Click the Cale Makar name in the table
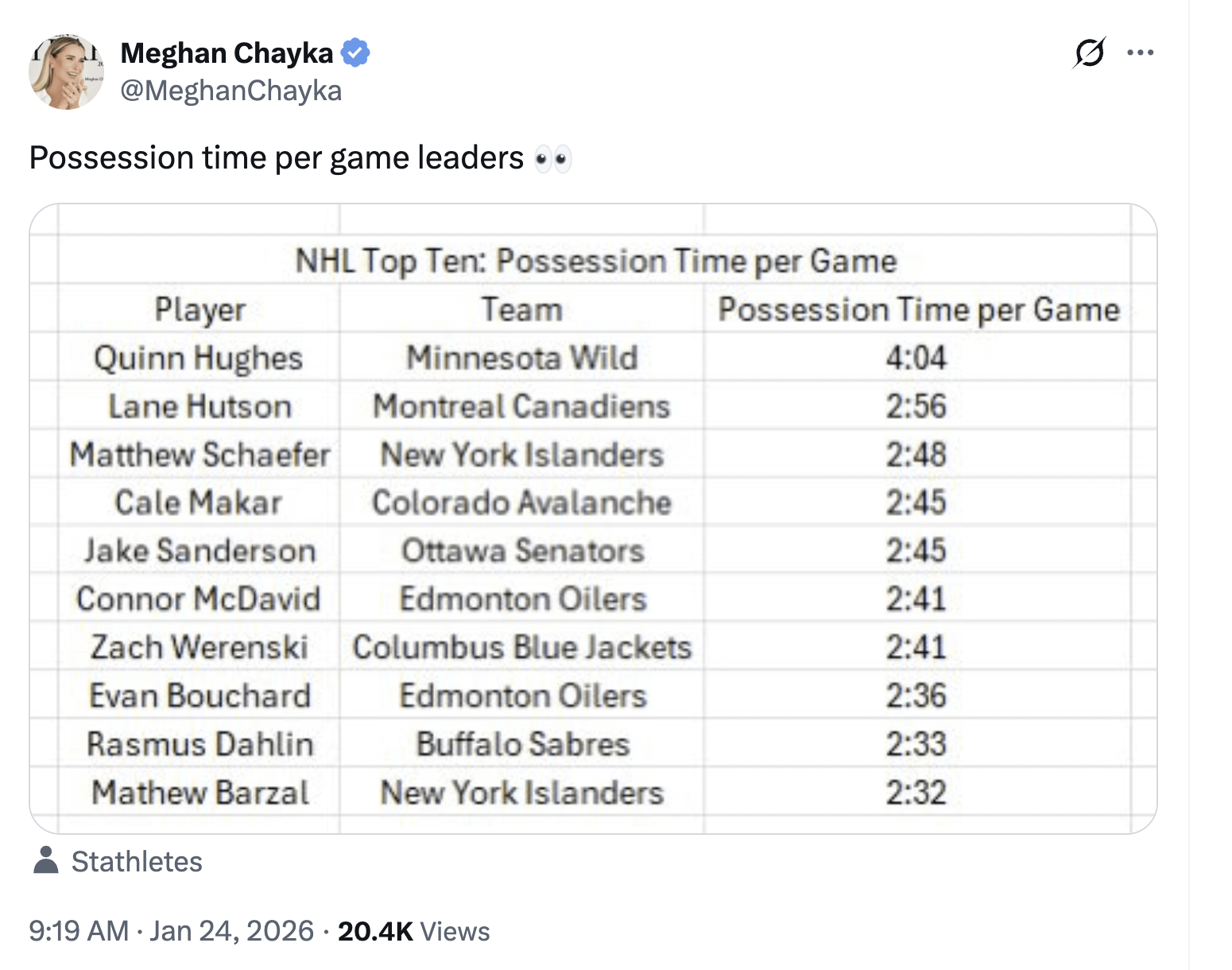The width and height of the screenshot is (1232, 970). pyautogui.click(x=198, y=502)
